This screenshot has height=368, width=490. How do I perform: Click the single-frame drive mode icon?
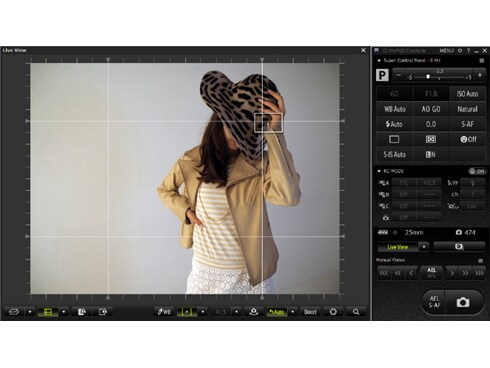(394, 139)
